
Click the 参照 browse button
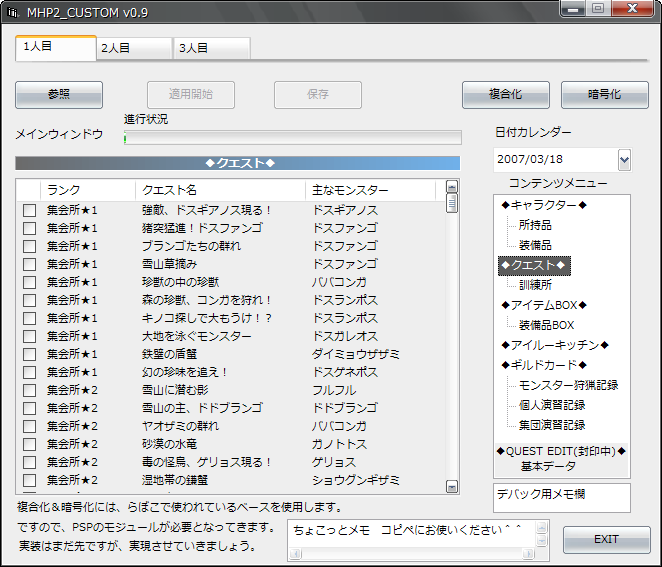coord(59,95)
